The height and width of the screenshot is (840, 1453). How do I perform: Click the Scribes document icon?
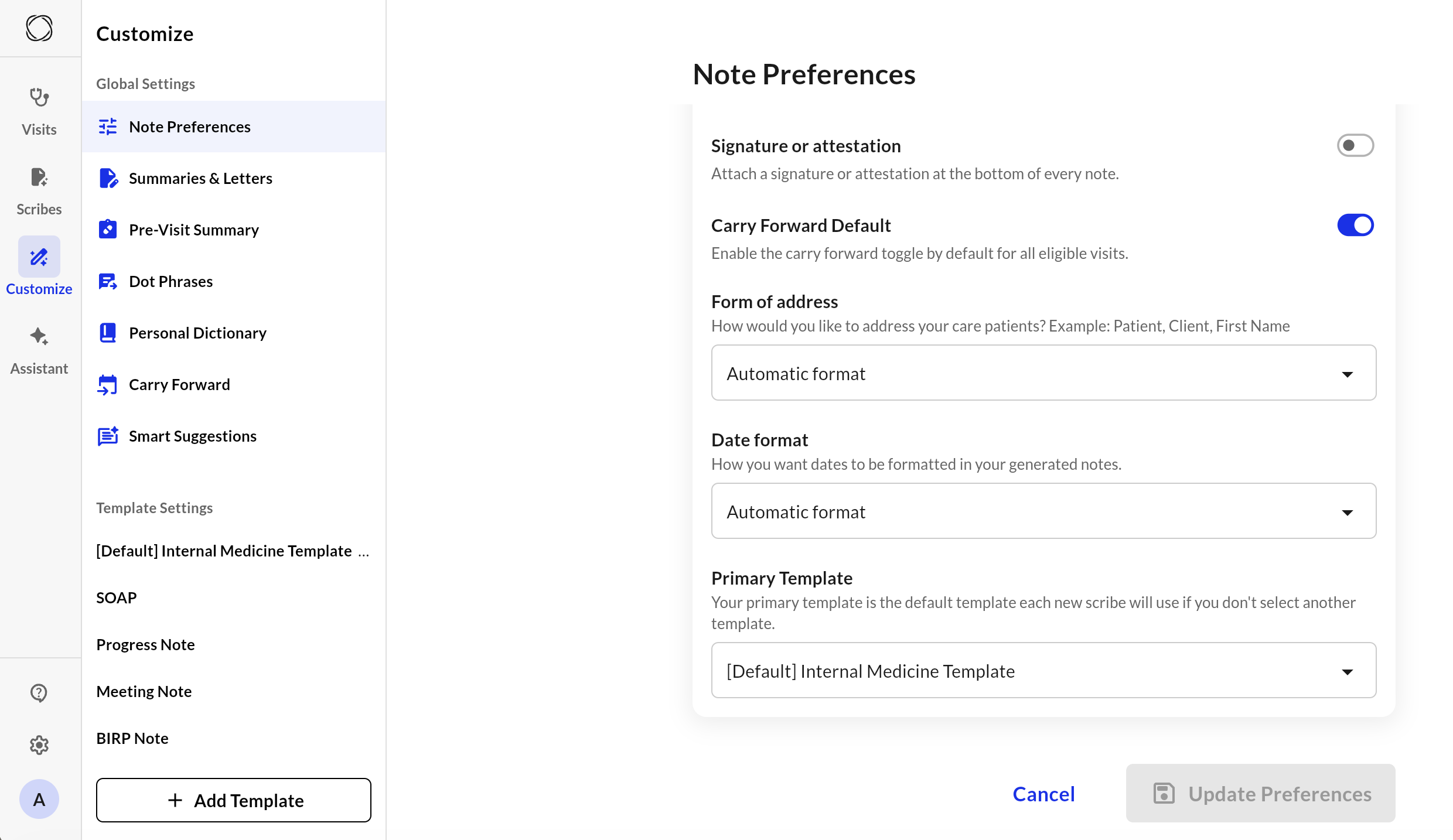[39, 177]
